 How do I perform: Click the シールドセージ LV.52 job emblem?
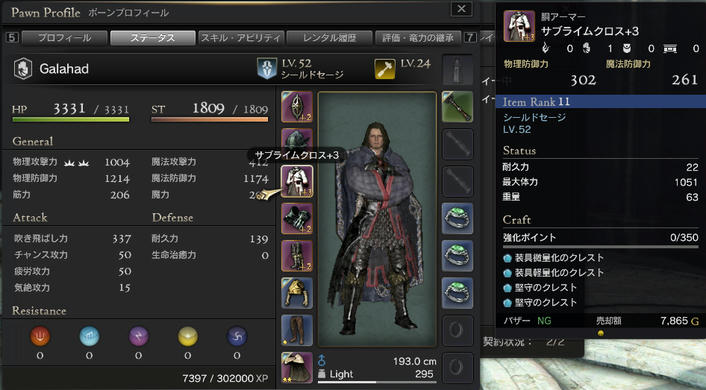click(267, 69)
